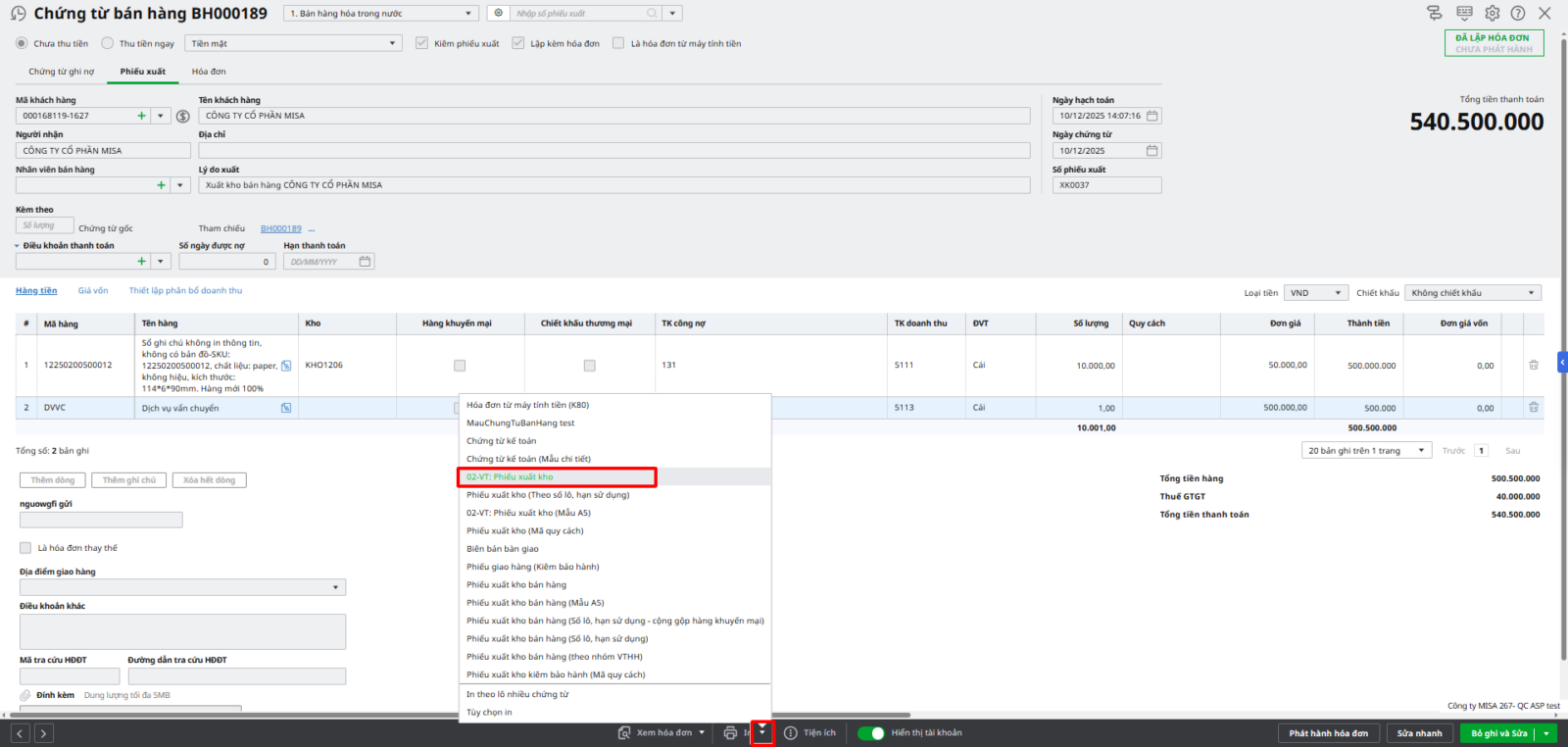Screen dimensions: 1568x747
Task: Open the BH000189 reference link
Action: tap(280, 228)
